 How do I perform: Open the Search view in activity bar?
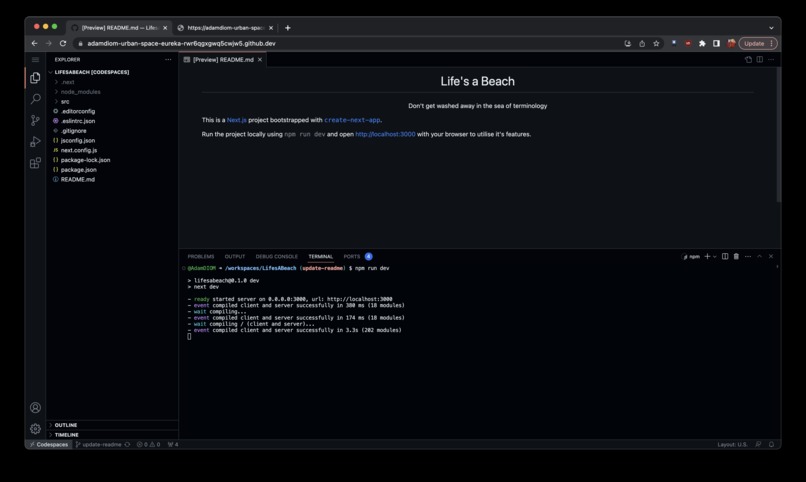[x=35, y=99]
